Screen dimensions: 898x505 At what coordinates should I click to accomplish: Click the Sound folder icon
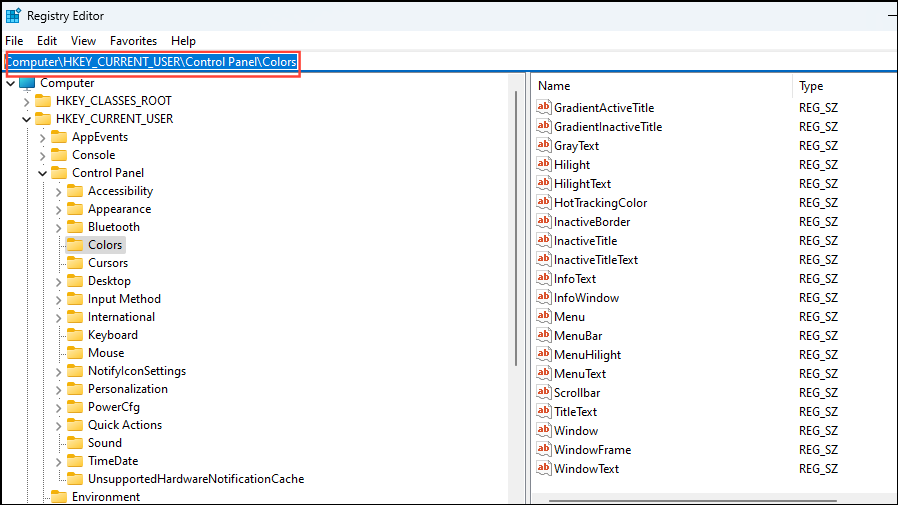[x=75, y=443]
